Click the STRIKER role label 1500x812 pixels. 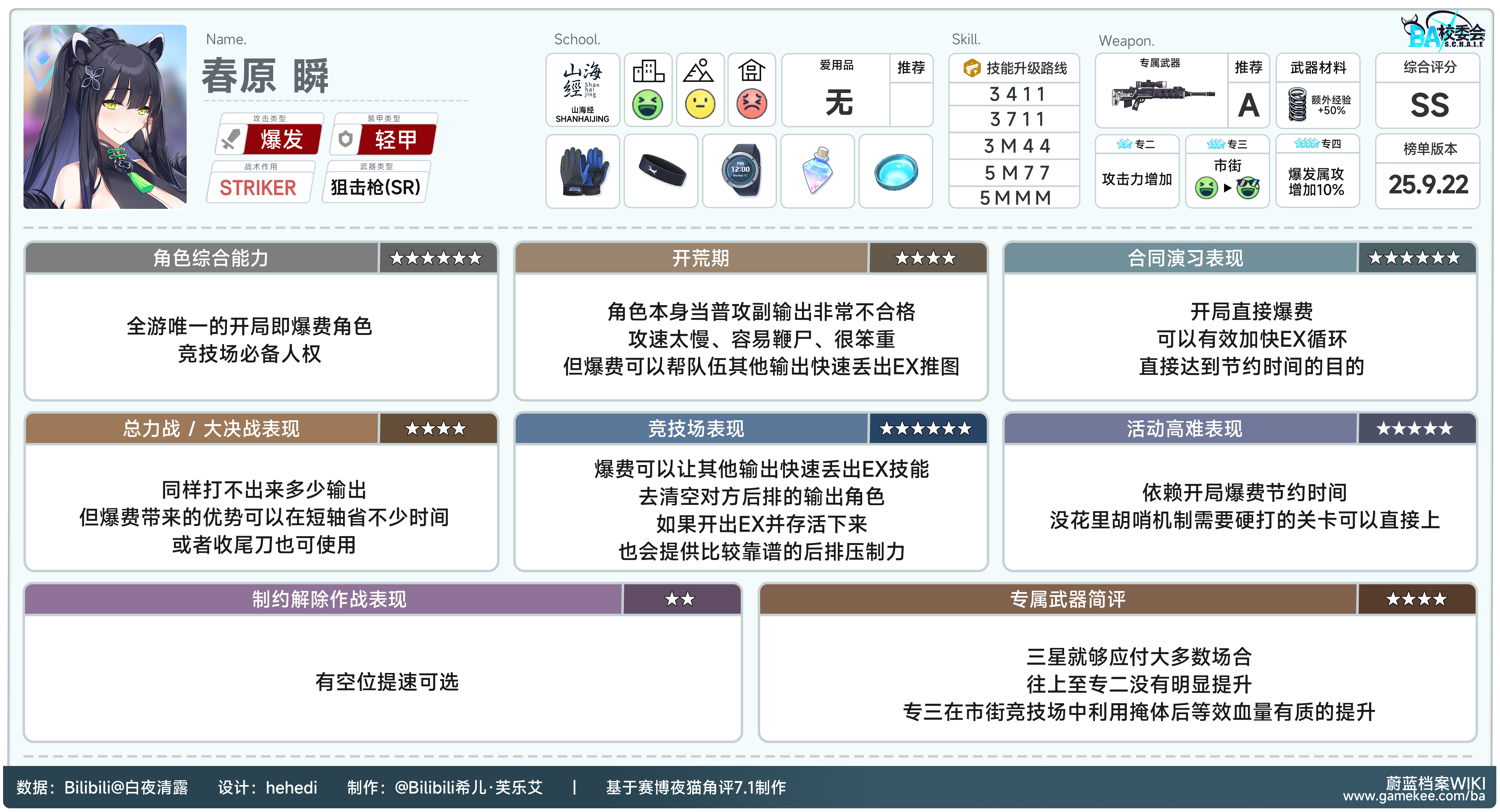(258, 188)
